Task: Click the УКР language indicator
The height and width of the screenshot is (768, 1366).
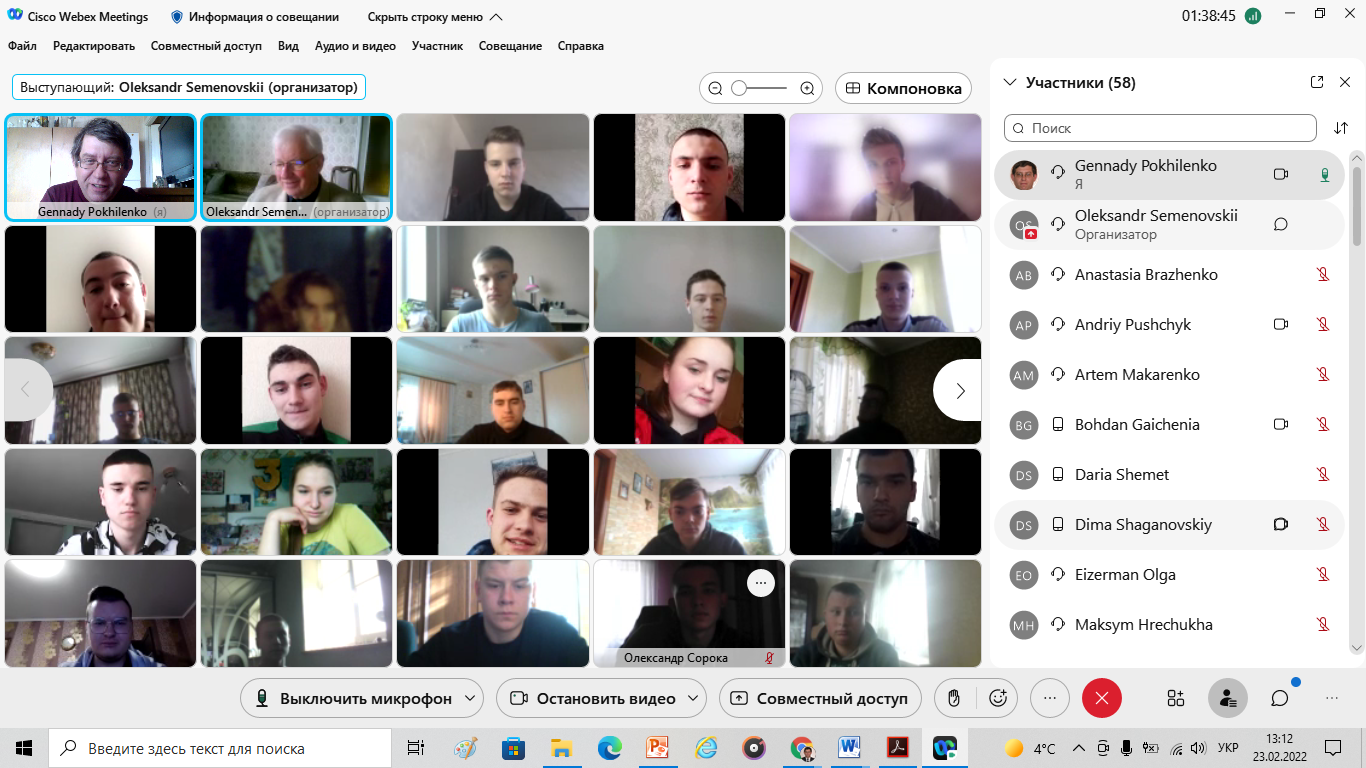Action: point(1228,748)
